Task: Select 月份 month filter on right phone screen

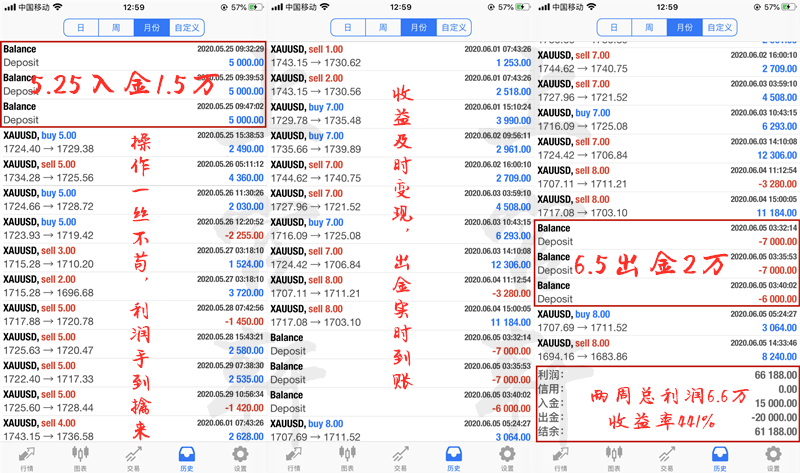Action: tap(685, 28)
